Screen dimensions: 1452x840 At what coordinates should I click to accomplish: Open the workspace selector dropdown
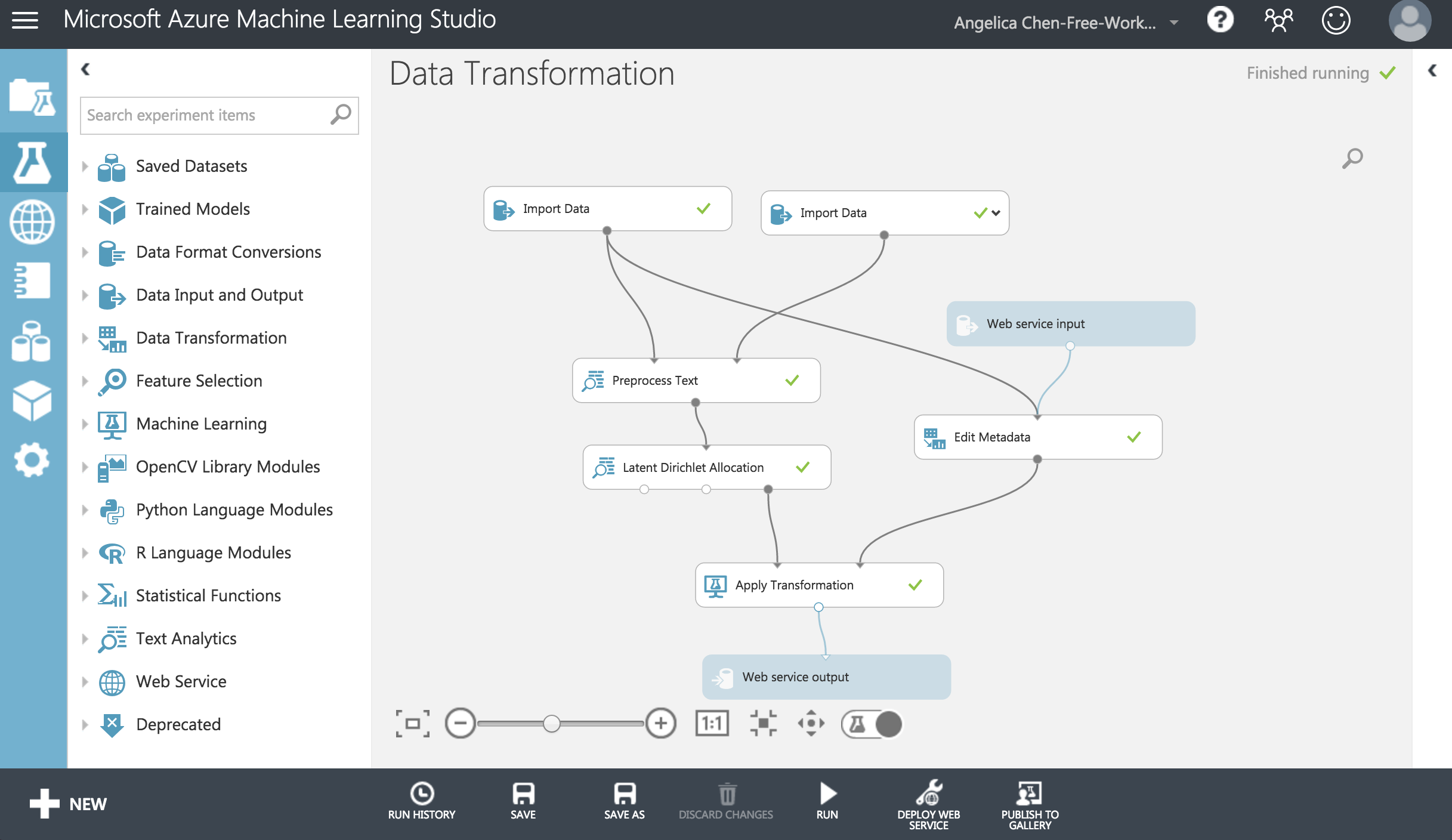pyautogui.click(x=1173, y=23)
